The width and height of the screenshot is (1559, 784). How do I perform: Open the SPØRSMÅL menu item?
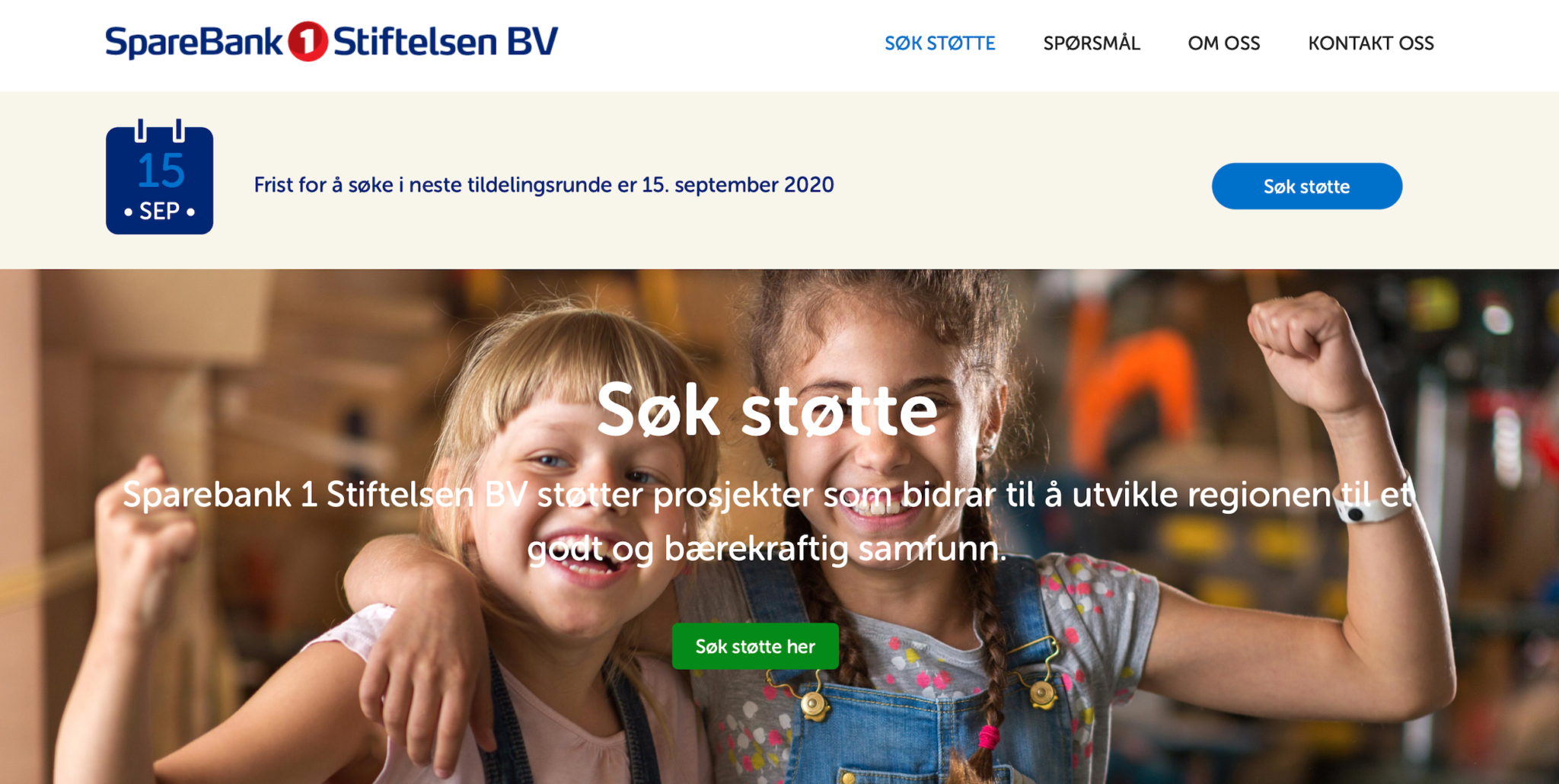pos(1092,43)
